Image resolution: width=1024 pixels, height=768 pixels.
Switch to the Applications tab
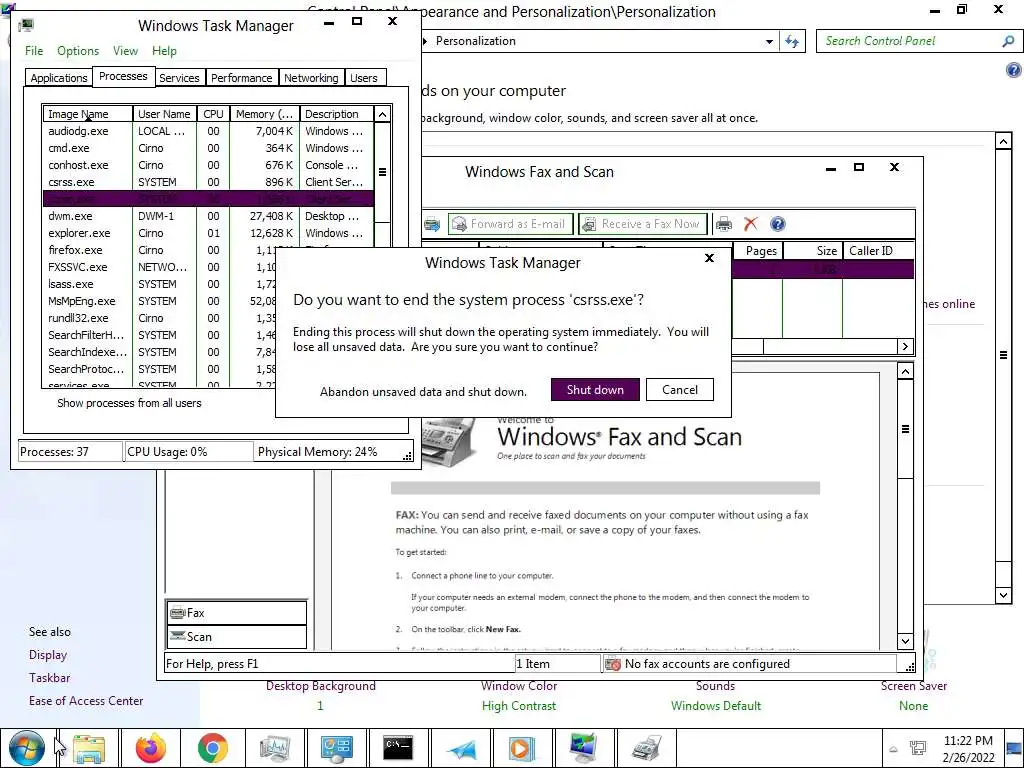[59, 78]
